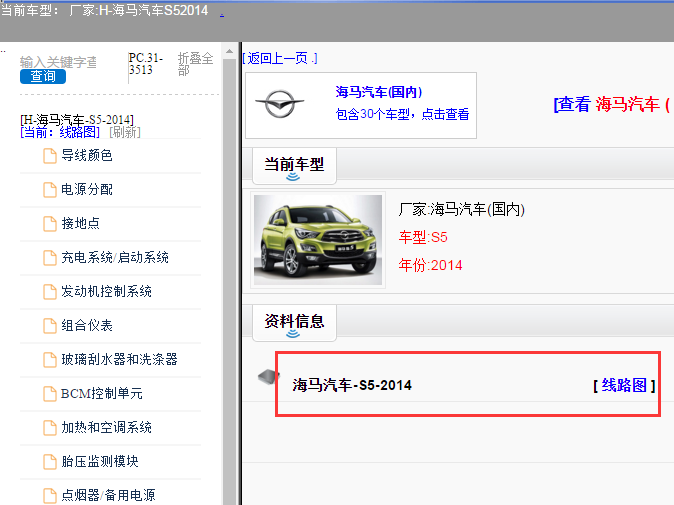Open the 导线颜色 page icon
Image resolution: width=674 pixels, height=505 pixels.
(x=50, y=156)
